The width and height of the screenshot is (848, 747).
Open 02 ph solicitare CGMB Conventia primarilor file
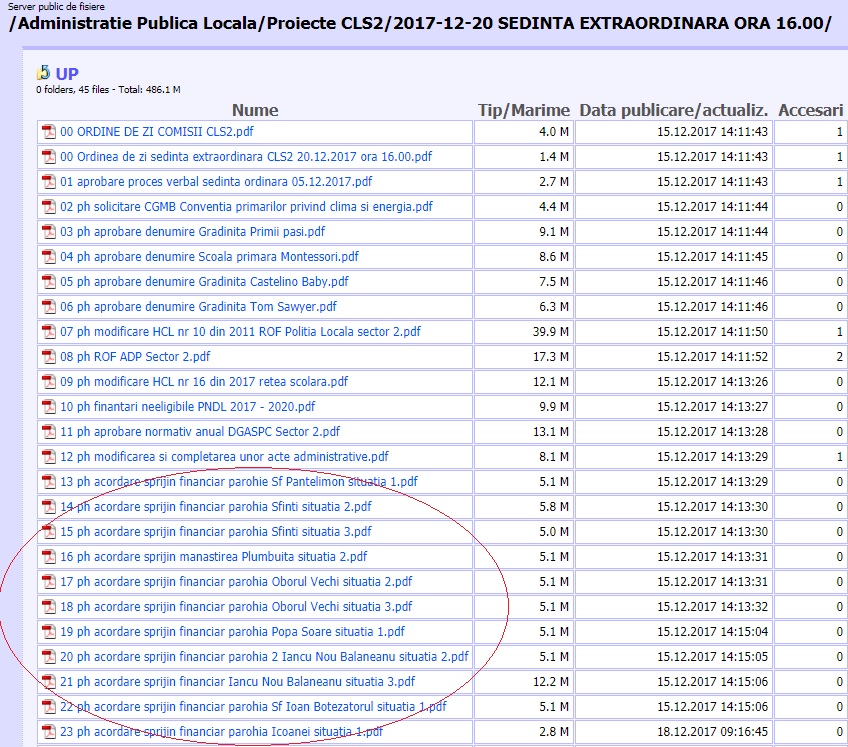coord(246,207)
